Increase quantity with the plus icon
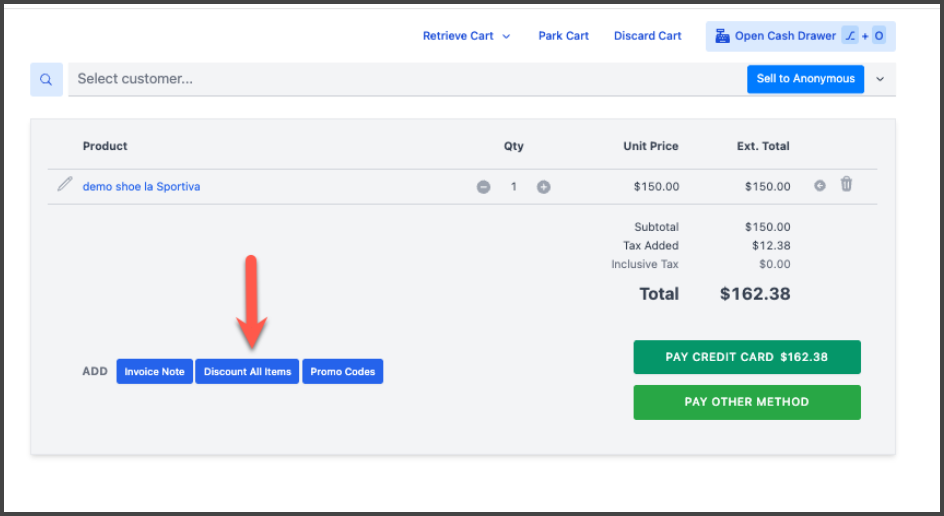Image resolution: width=944 pixels, height=516 pixels. pyautogui.click(x=544, y=187)
